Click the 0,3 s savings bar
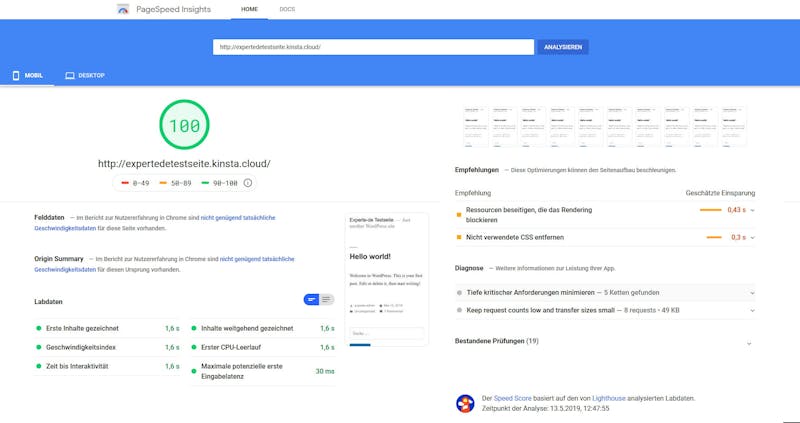This screenshot has width=800, height=423. click(x=714, y=237)
